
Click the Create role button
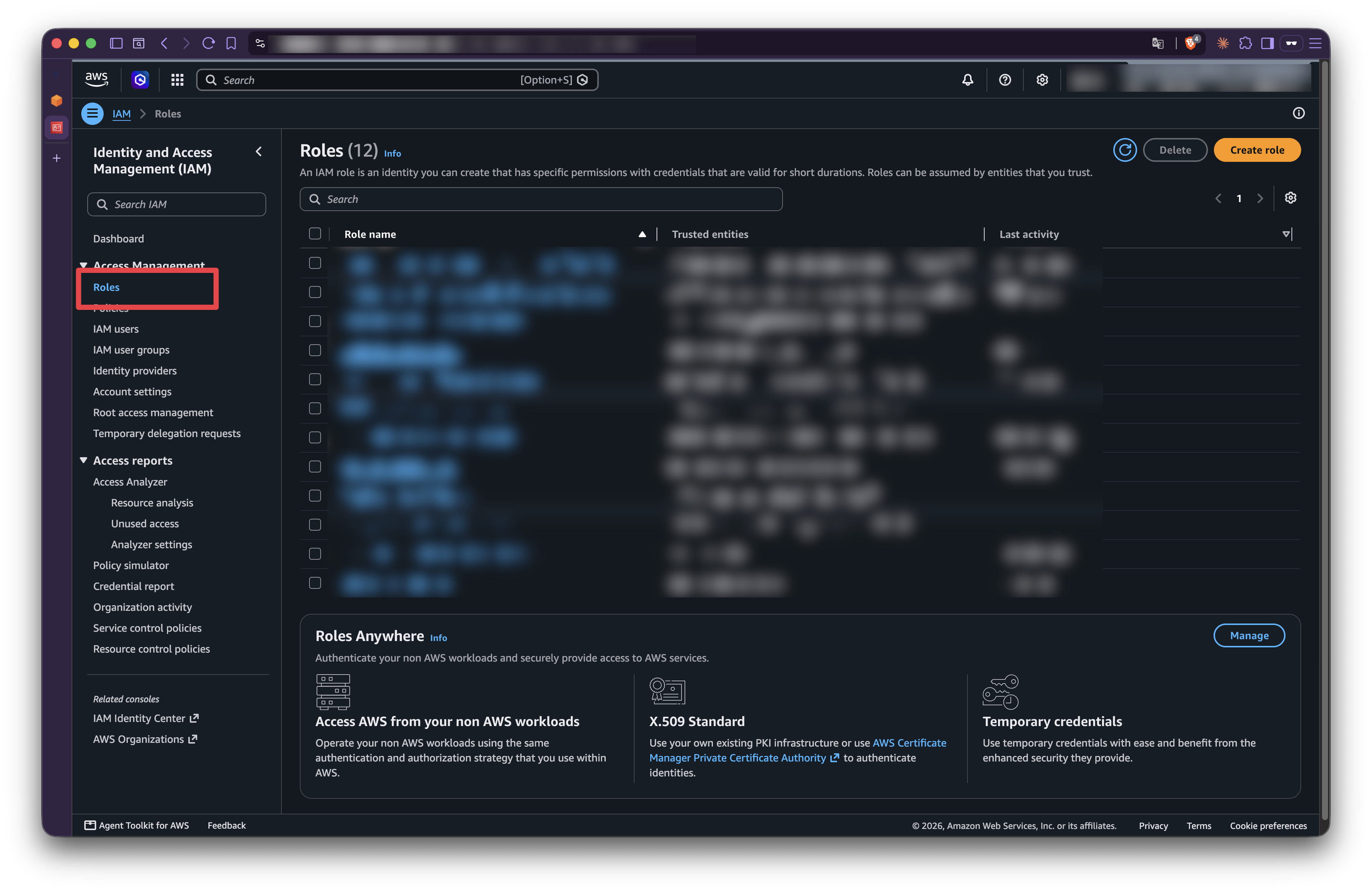(x=1257, y=150)
